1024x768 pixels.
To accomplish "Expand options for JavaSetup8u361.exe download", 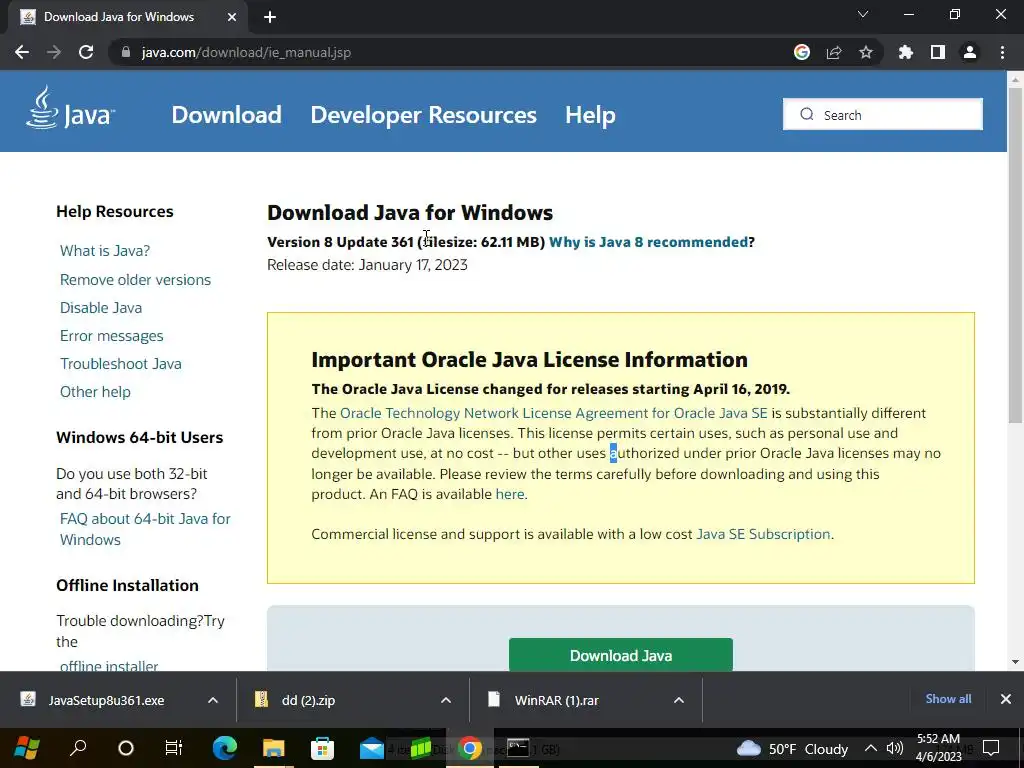I will [x=213, y=700].
